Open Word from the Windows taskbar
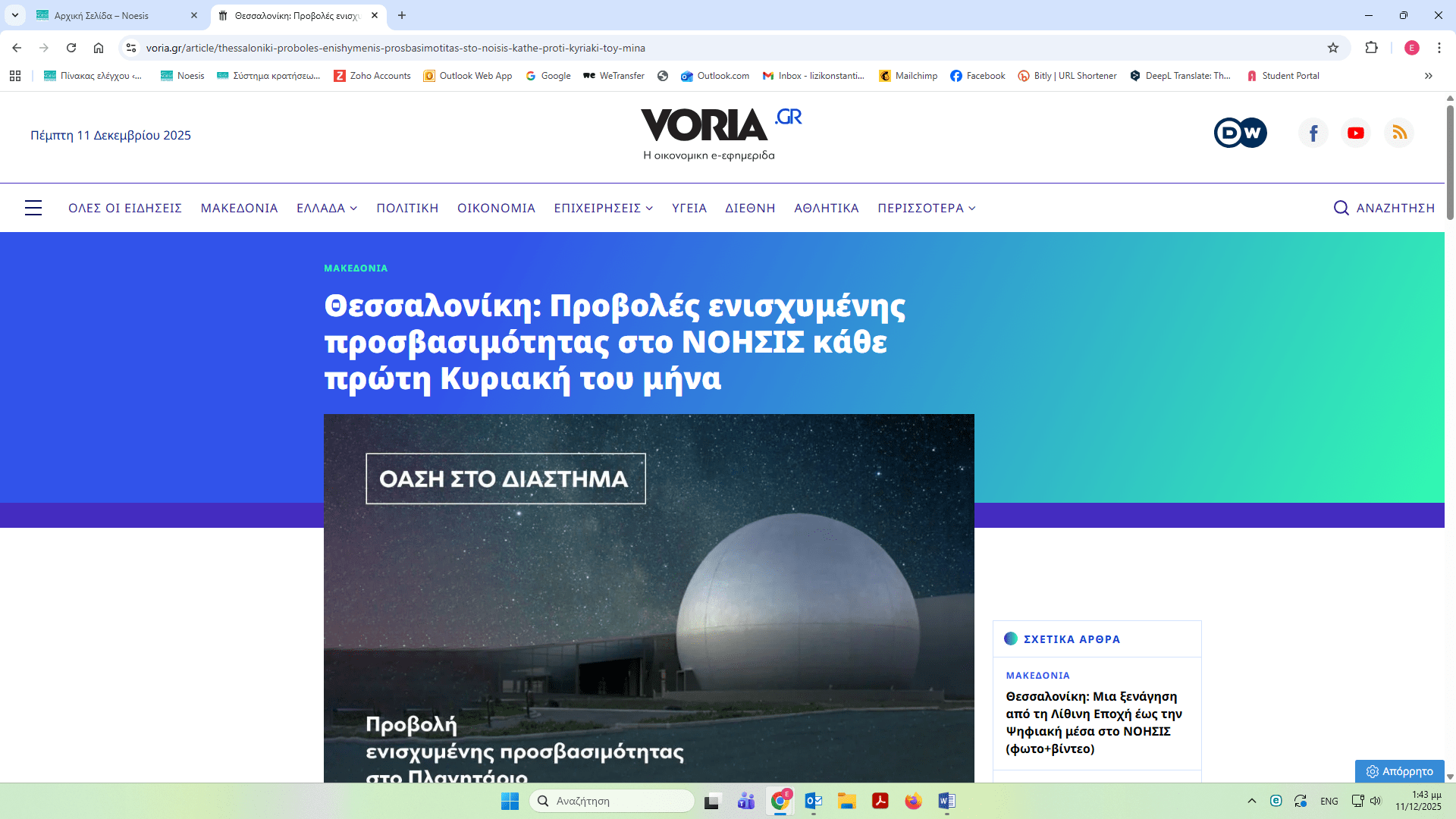Screen dimensions: 1456x819 pyautogui.click(x=946, y=801)
